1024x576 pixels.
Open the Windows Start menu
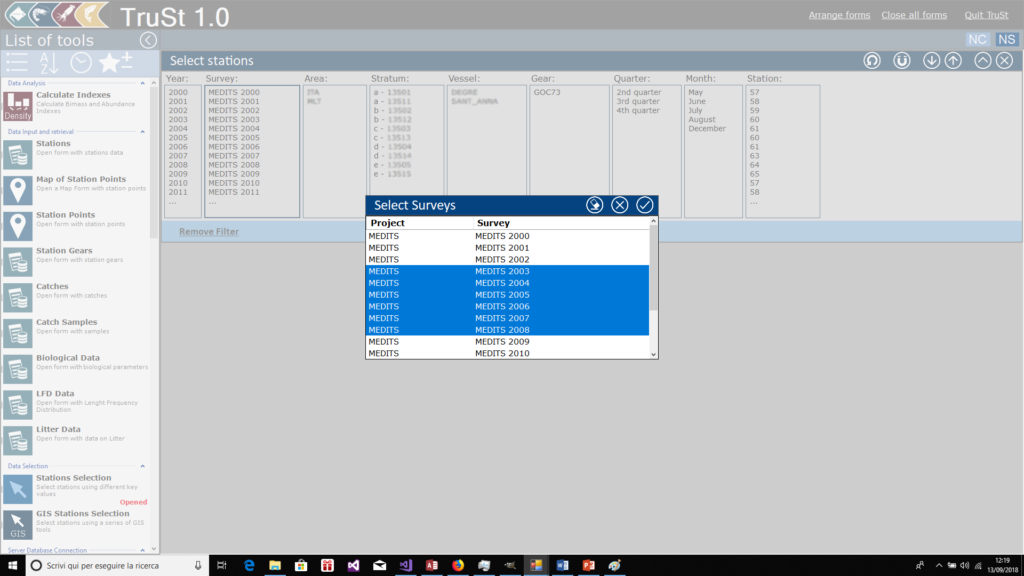pyautogui.click(x=12, y=566)
